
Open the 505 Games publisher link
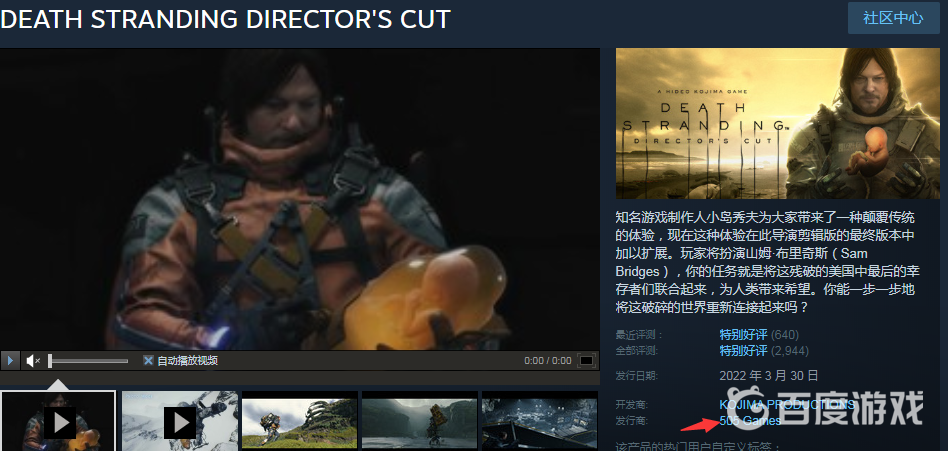750,421
